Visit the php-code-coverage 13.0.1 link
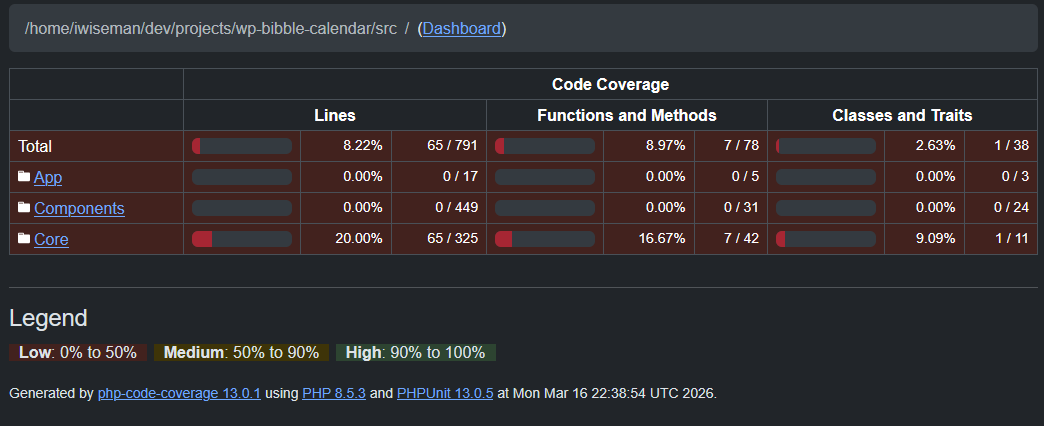1044x426 pixels. pos(179,393)
